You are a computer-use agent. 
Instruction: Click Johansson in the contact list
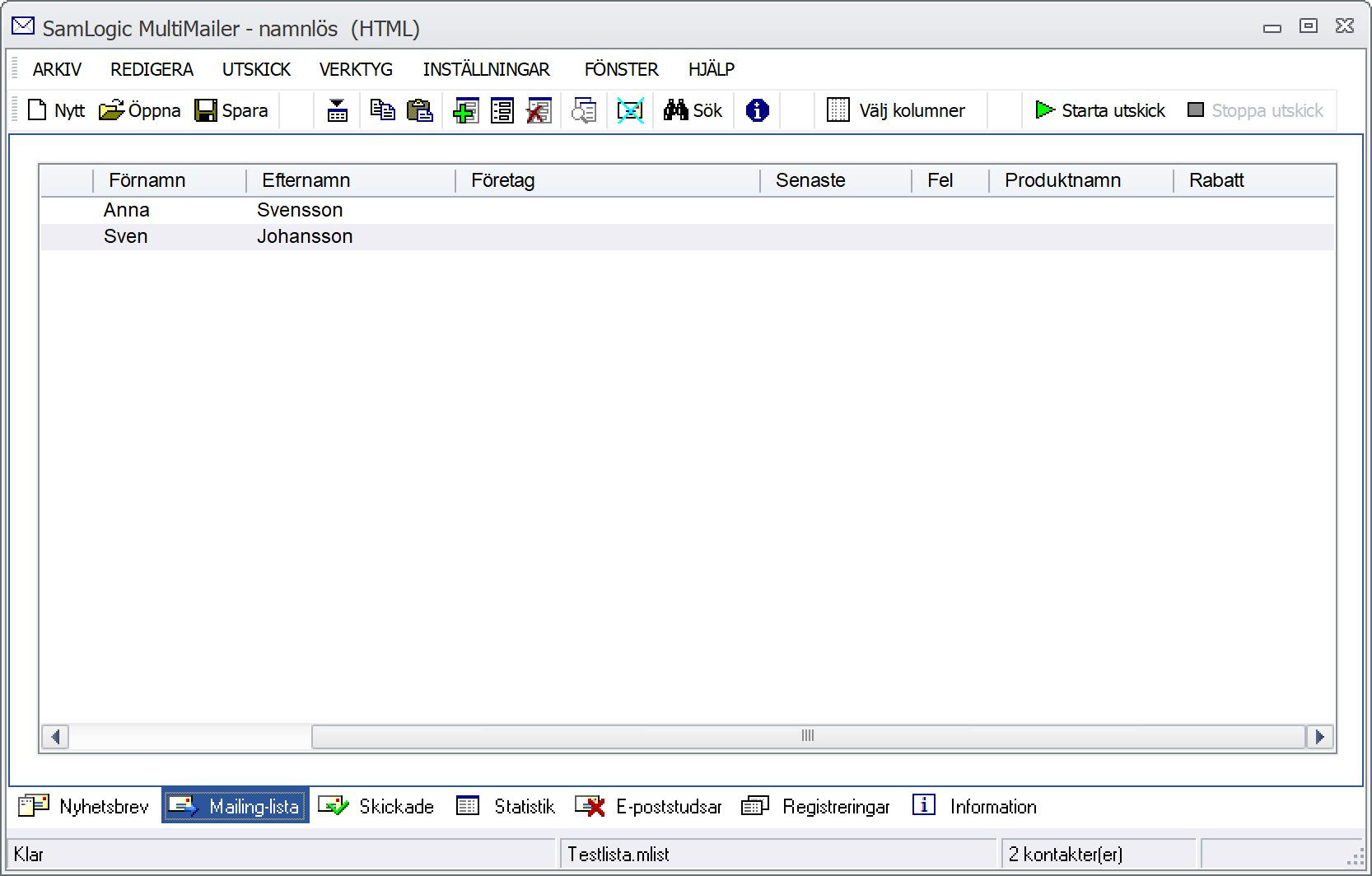(x=305, y=236)
